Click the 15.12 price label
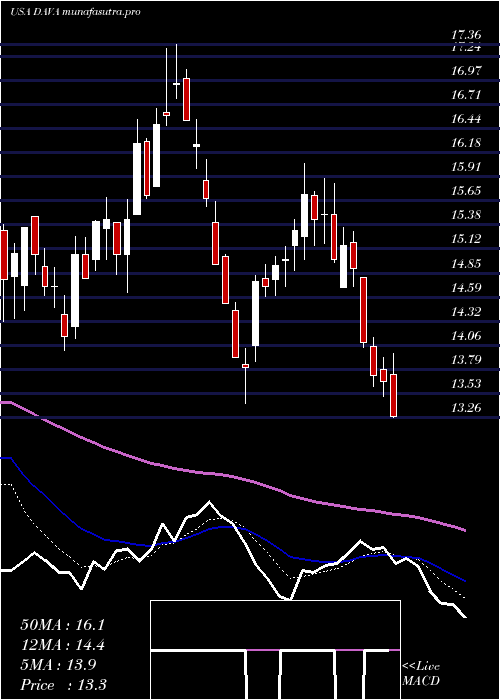Viewport: 500px width, 700px height. [x=466, y=239]
